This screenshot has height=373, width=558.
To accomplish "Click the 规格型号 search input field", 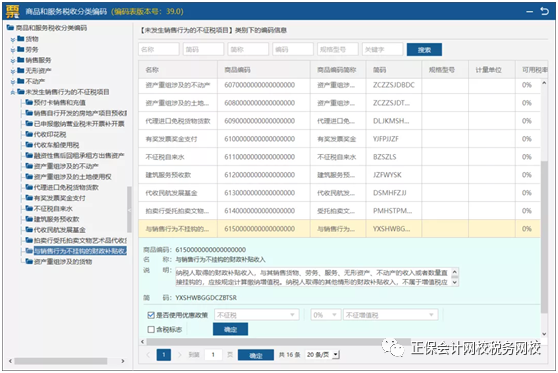I will tap(338, 49).
